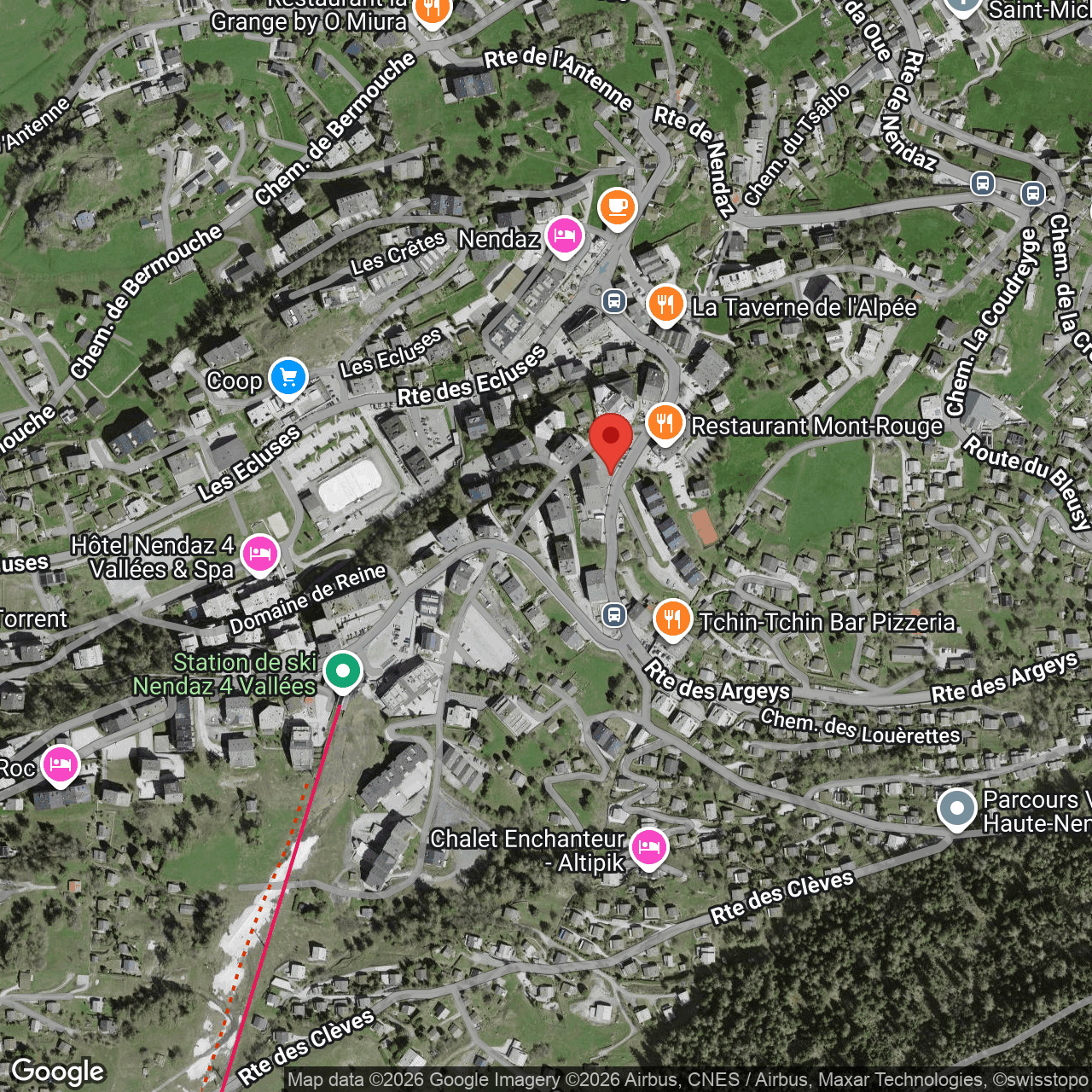Screen dimensions: 1092x1092
Task: Click the Restaurant Mont-Rouge text label
Action: coord(816,426)
